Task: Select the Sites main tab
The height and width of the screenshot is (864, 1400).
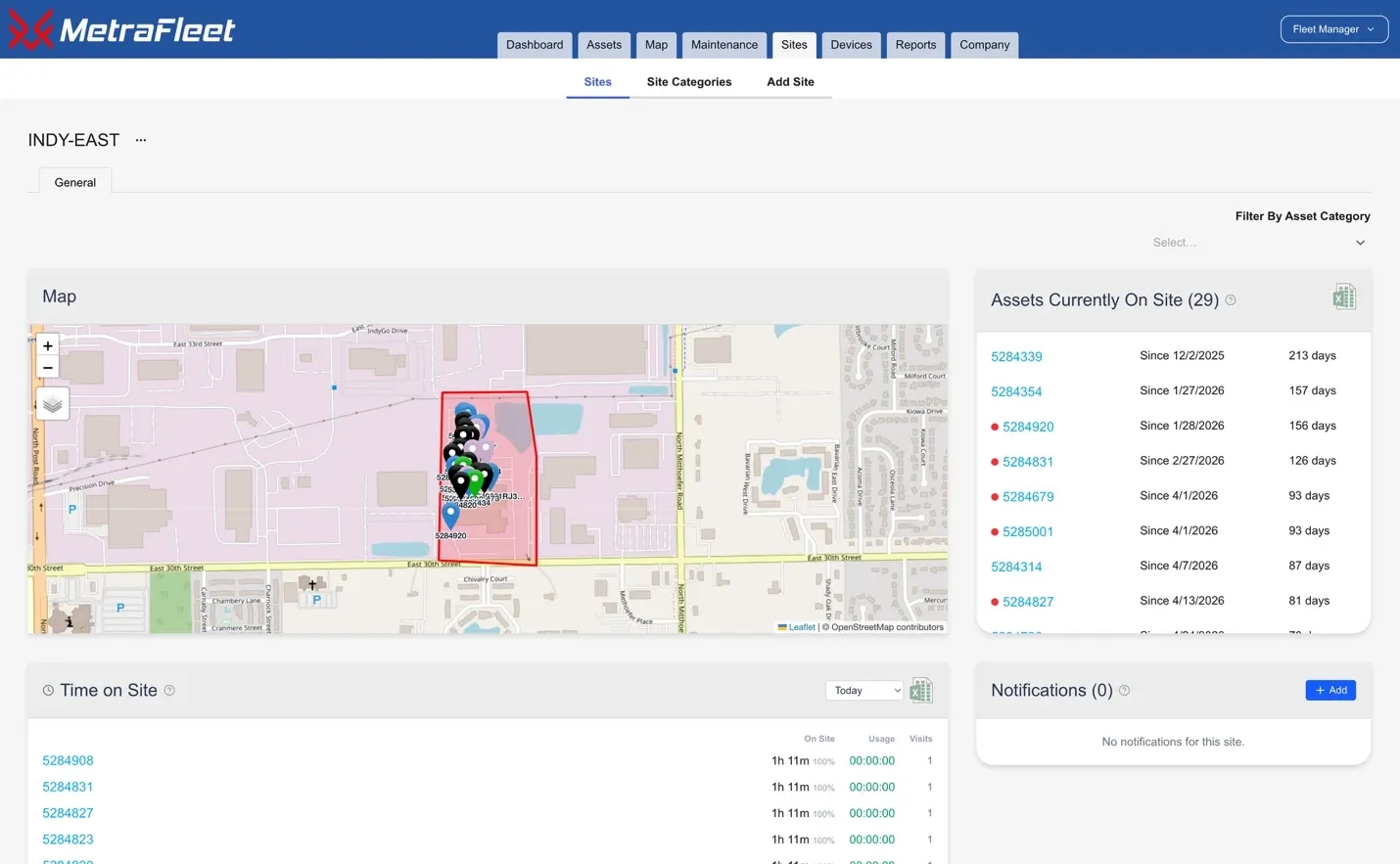Action: click(x=794, y=45)
